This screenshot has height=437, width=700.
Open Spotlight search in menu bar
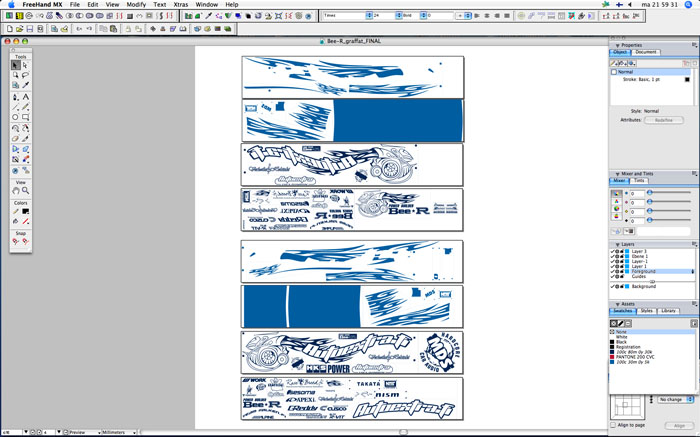pos(688,4)
